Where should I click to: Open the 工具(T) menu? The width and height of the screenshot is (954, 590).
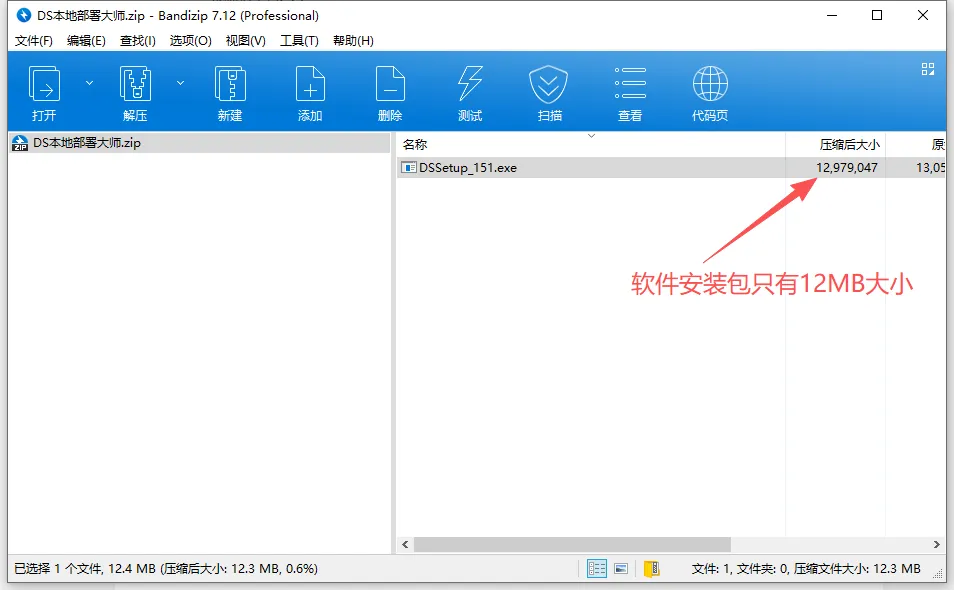(x=299, y=41)
